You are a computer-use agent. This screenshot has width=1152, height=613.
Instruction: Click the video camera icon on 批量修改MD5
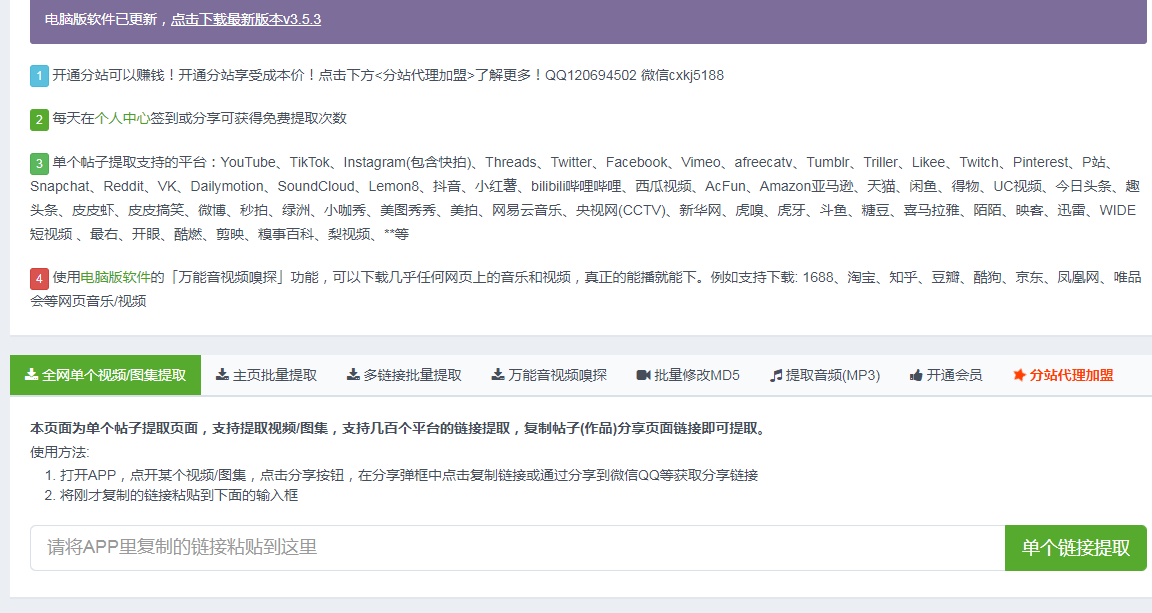coord(644,375)
